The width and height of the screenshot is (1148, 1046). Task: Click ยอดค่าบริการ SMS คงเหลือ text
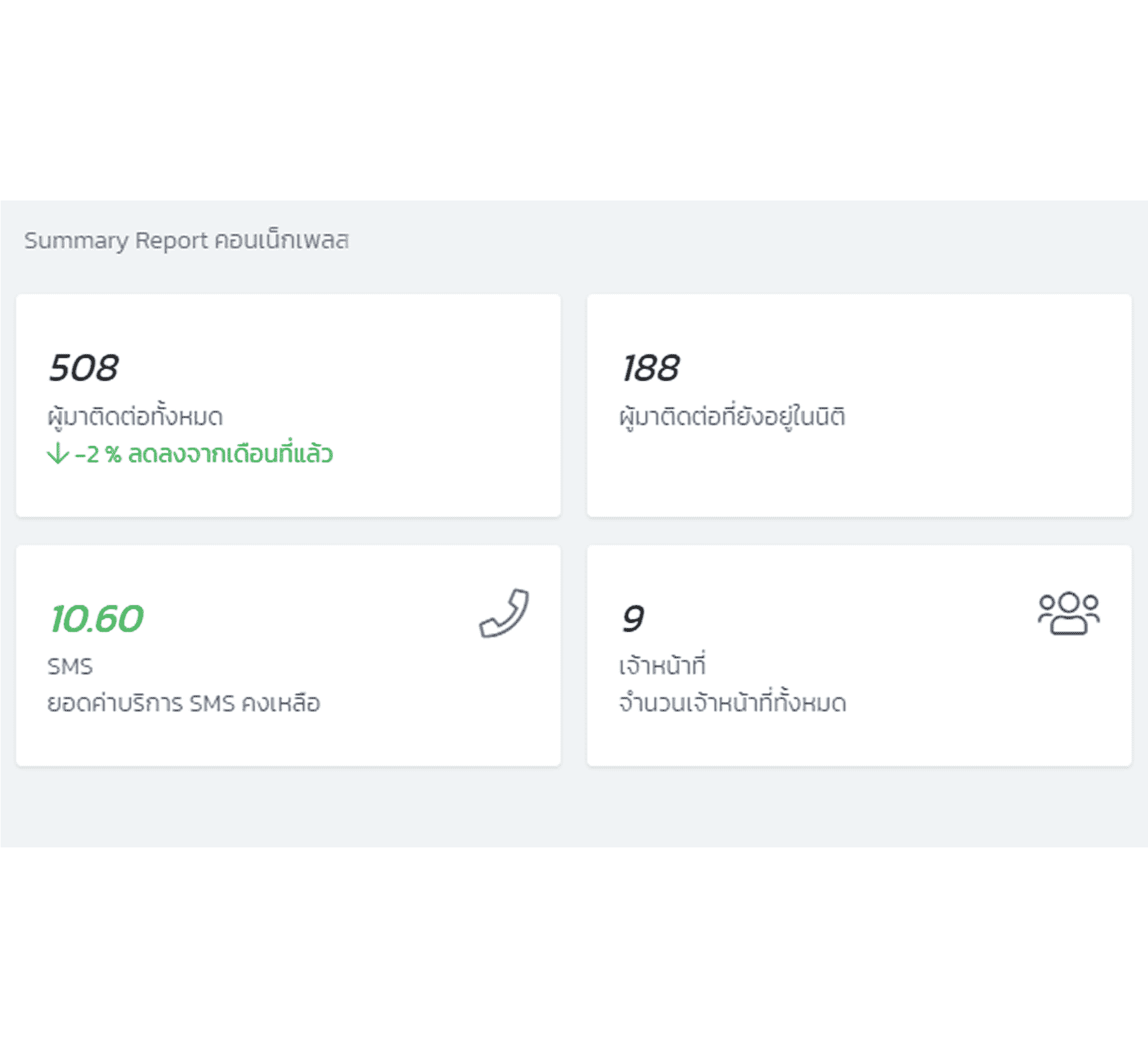(184, 703)
